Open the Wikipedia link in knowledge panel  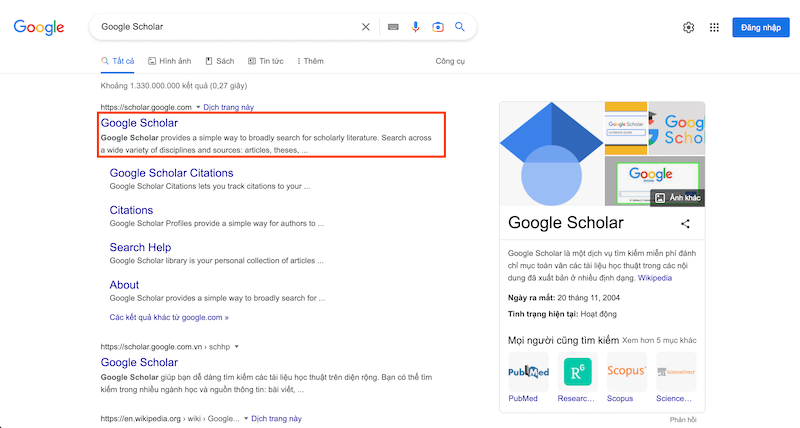pos(655,278)
